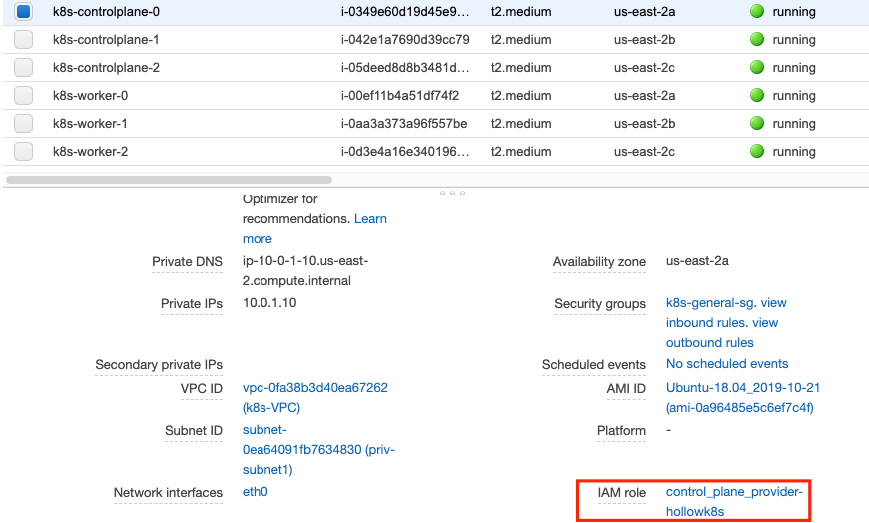Screen dimensions: 869x523
Task: Open the k8s-general-sg security group link
Action: pyautogui.click(x=712, y=303)
